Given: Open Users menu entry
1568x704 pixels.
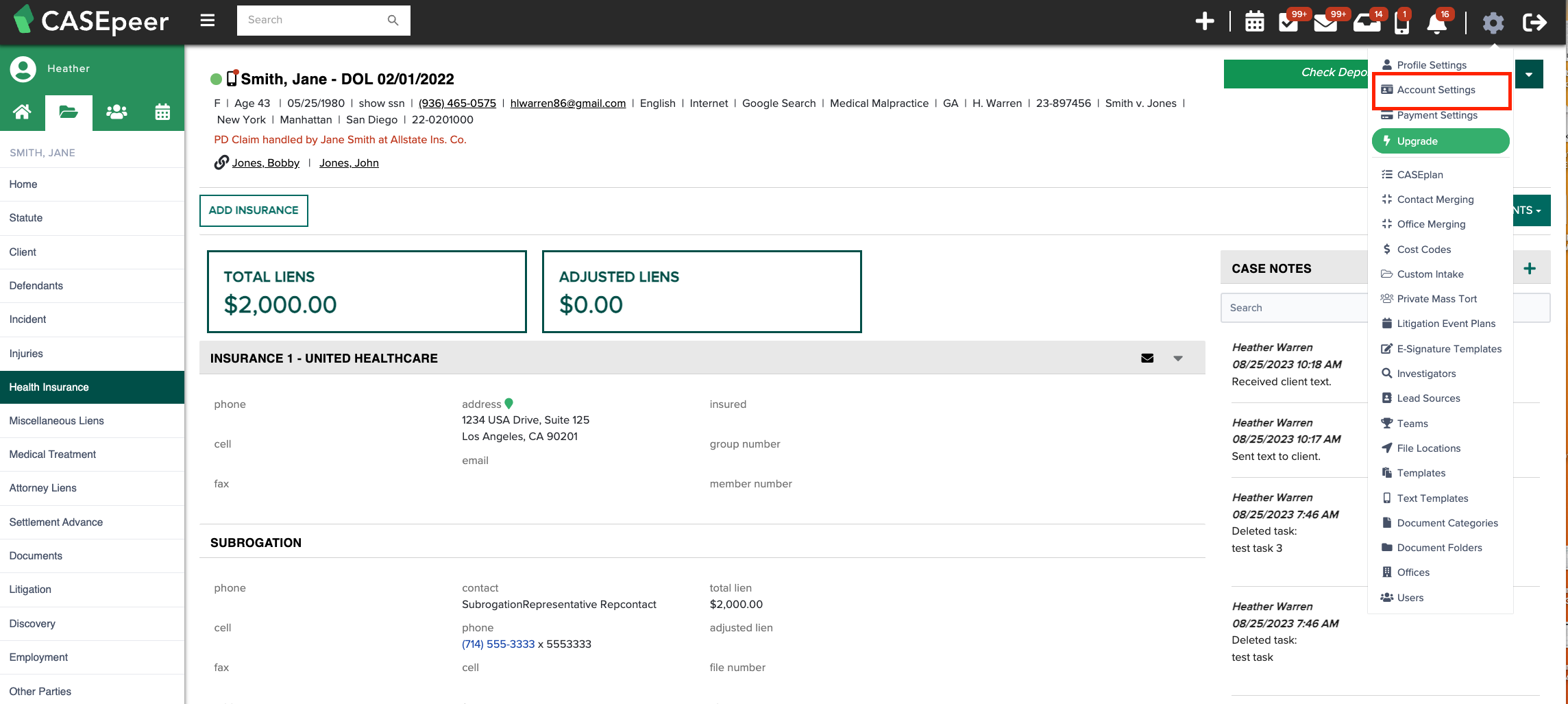Looking at the screenshot, I should [x=1410, y=598].
